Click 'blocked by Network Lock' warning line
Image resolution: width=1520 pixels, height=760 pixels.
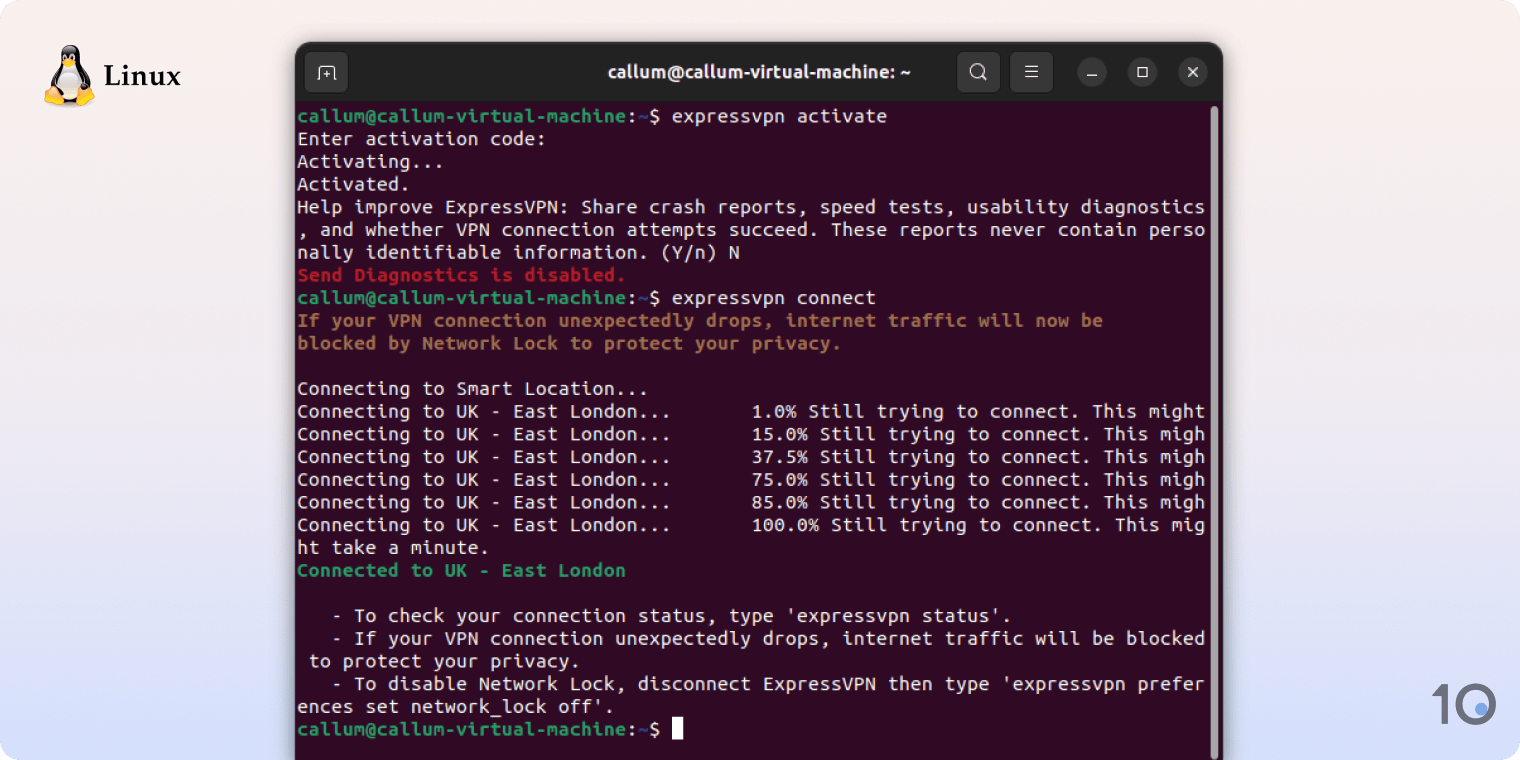coord(569,343)
